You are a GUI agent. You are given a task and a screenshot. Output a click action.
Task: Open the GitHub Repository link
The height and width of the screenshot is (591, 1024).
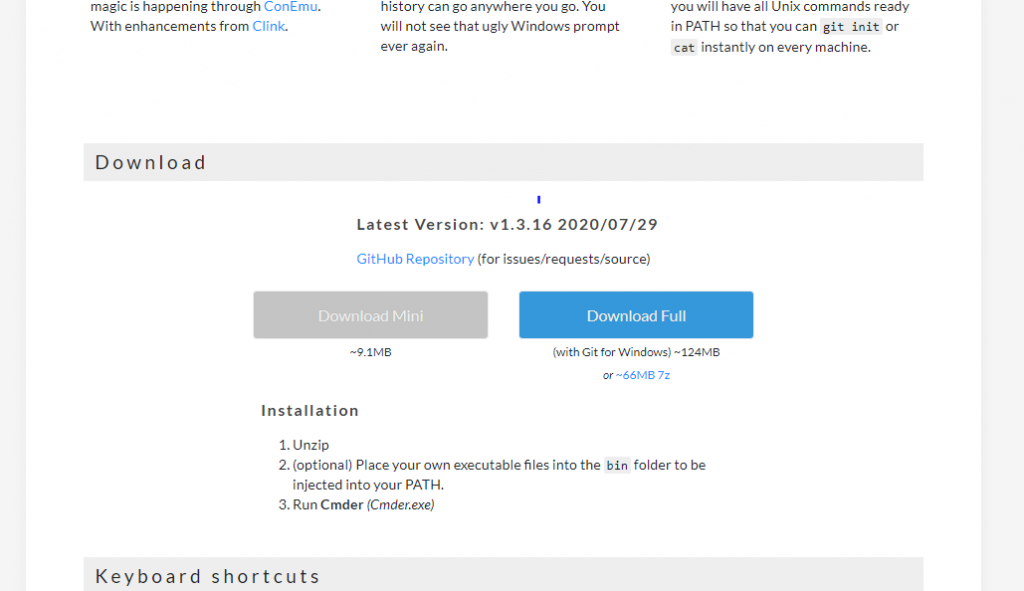click(x=415, y=259)
